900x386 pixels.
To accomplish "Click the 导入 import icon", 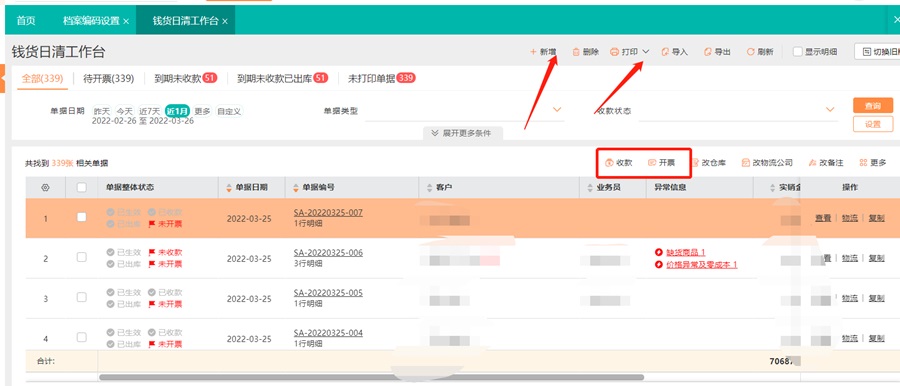I will click(665, 52).
